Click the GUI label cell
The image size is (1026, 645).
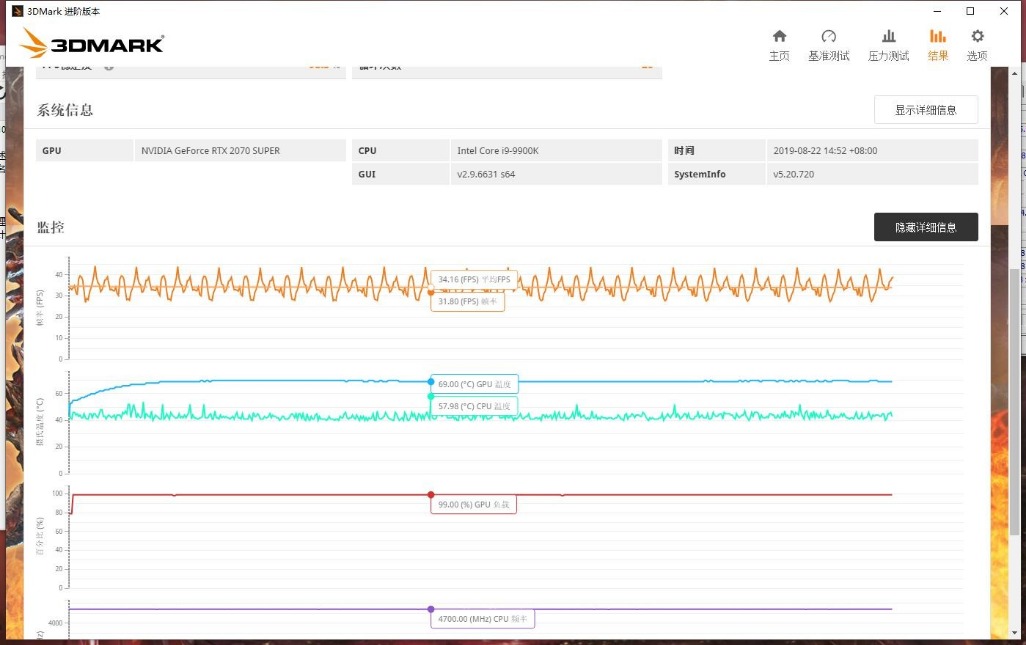point(400,174)
